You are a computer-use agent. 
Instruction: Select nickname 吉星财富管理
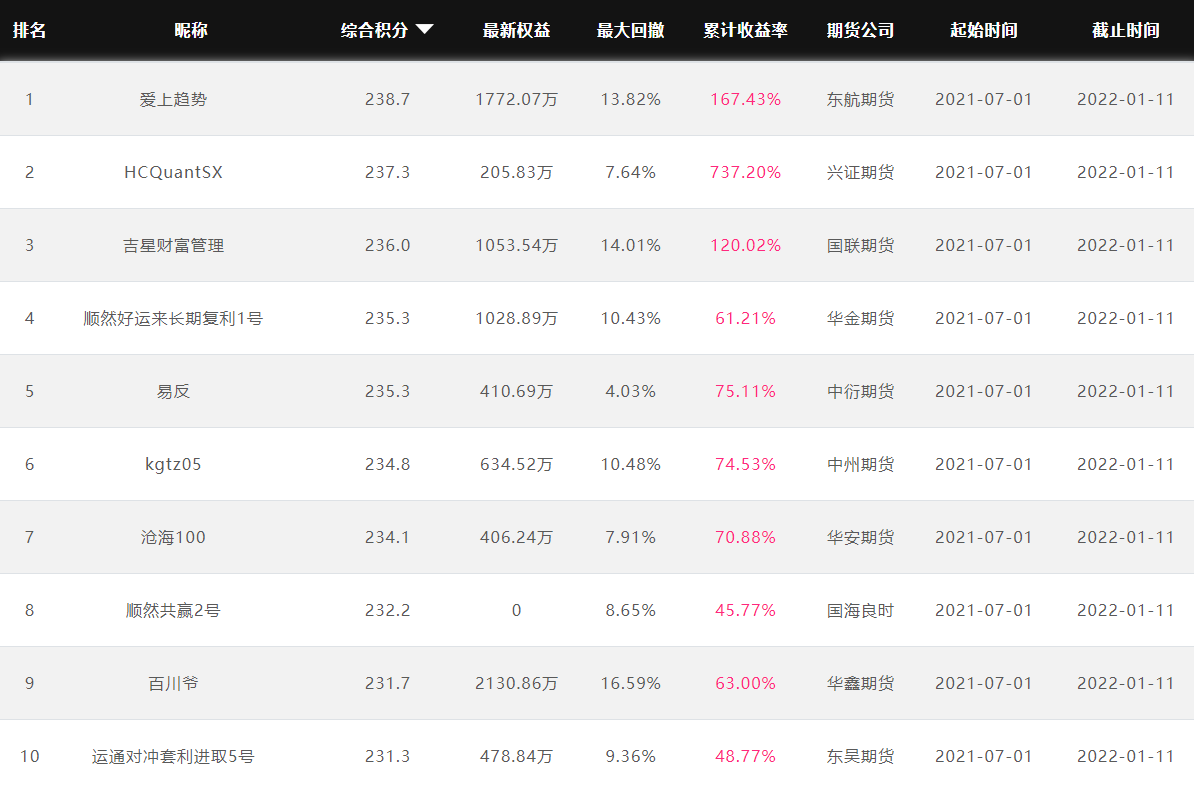[173, 246]
